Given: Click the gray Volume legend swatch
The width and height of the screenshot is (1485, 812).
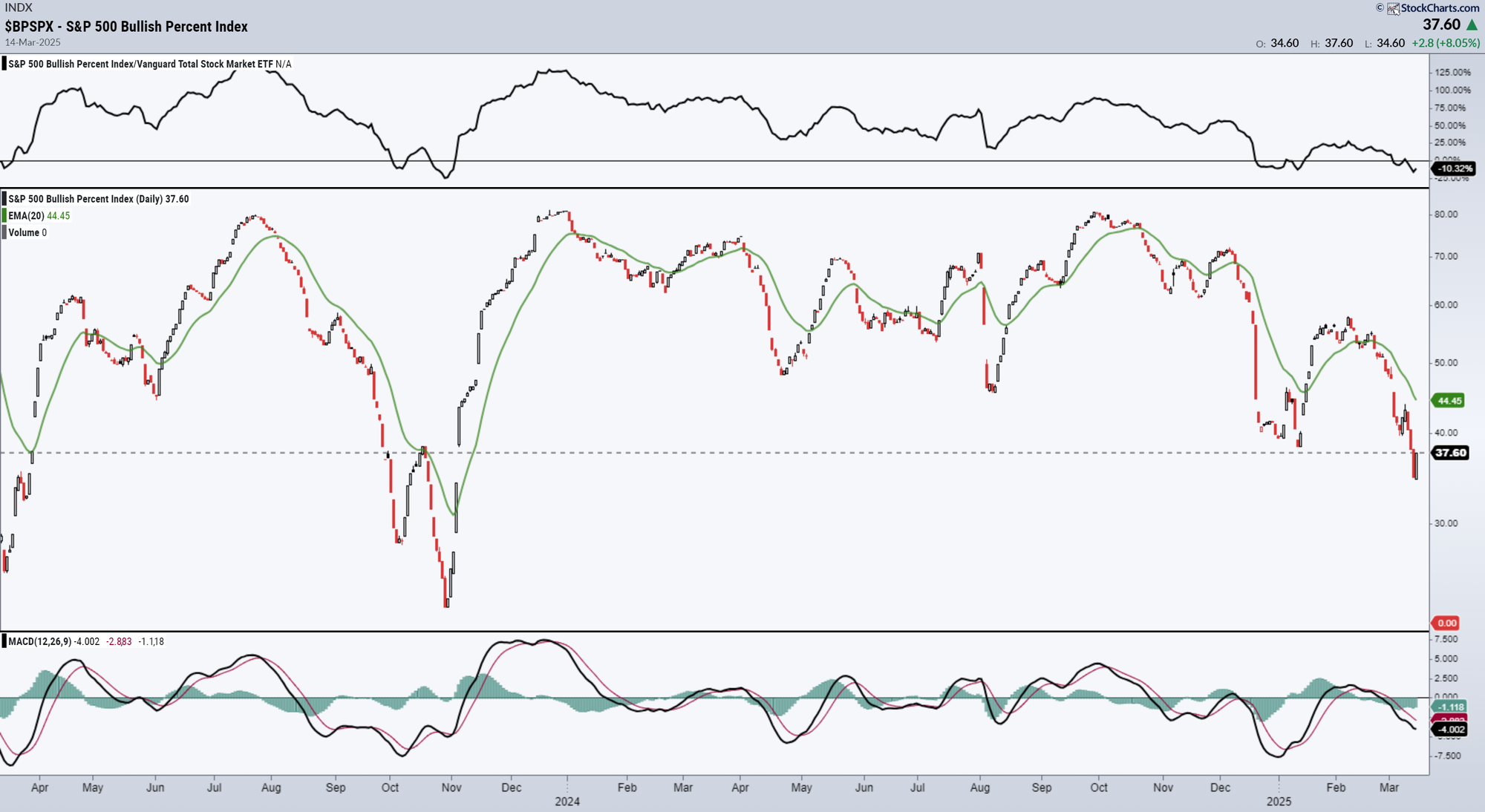Looking at the screenshot, I should click(x=4, y=233).
